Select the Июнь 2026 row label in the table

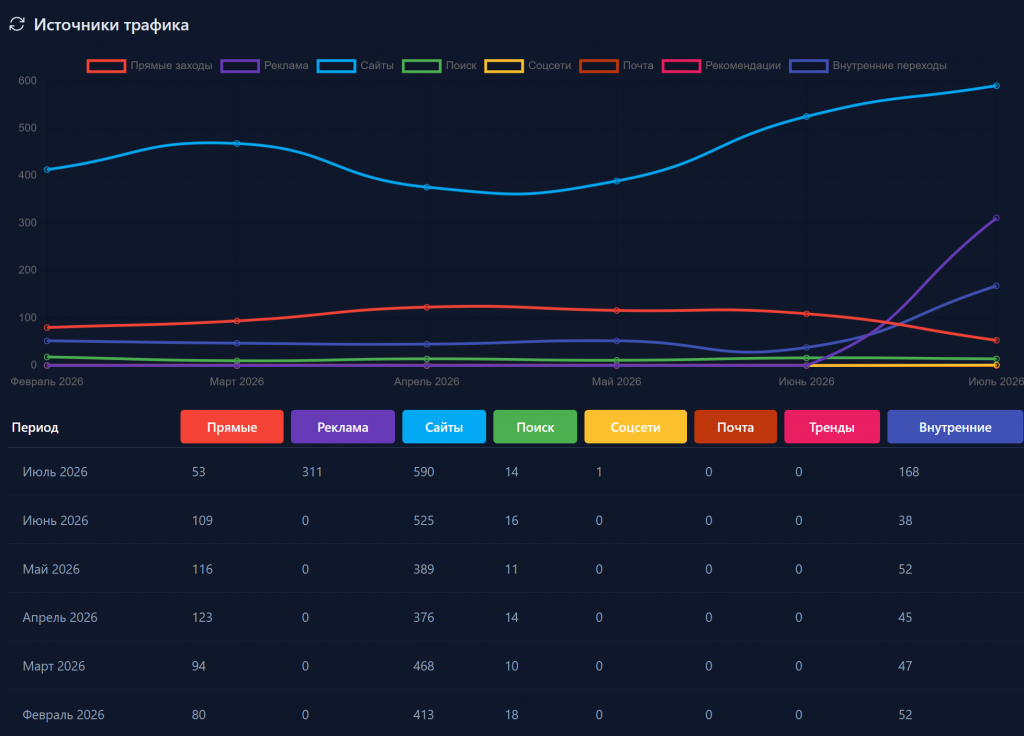[56, 520]
